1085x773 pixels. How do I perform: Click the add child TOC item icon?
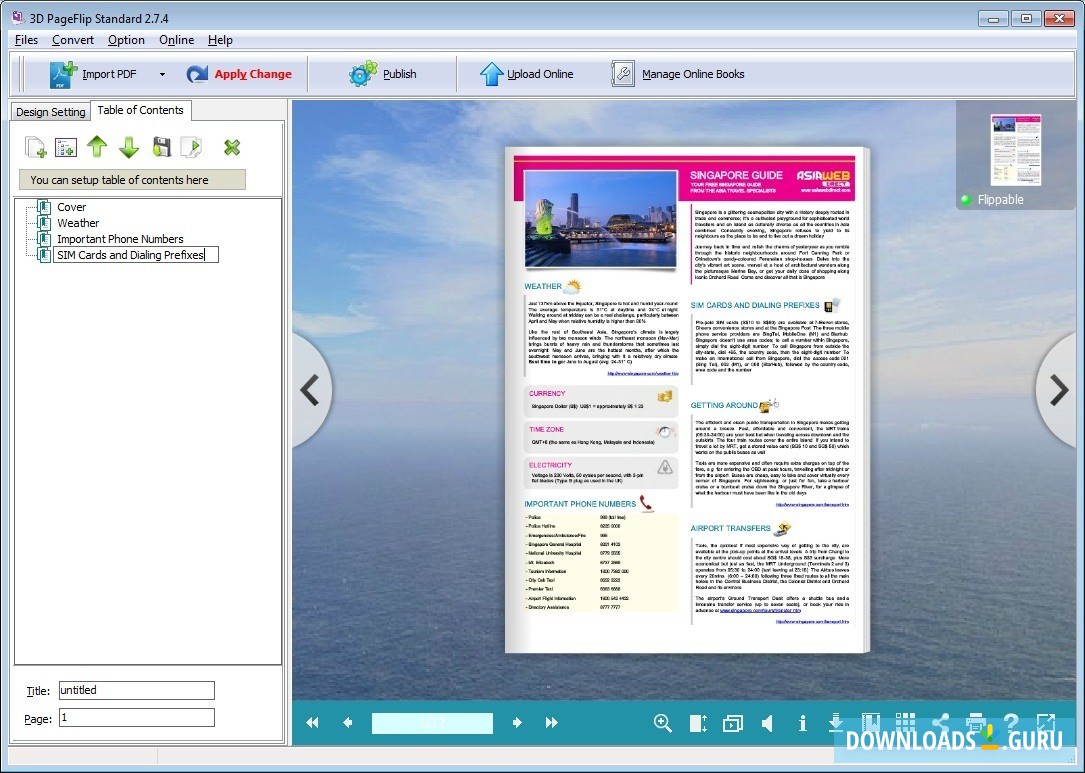[66, 147]
